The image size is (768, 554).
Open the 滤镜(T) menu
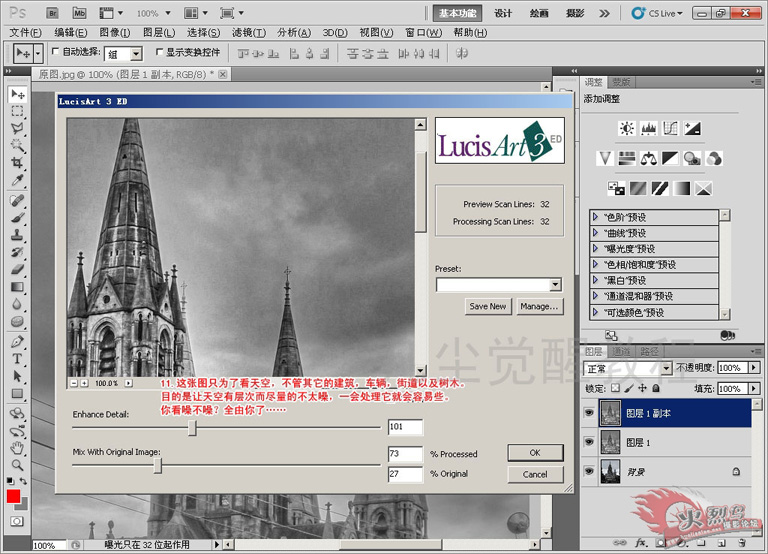[x=249, y=32]
